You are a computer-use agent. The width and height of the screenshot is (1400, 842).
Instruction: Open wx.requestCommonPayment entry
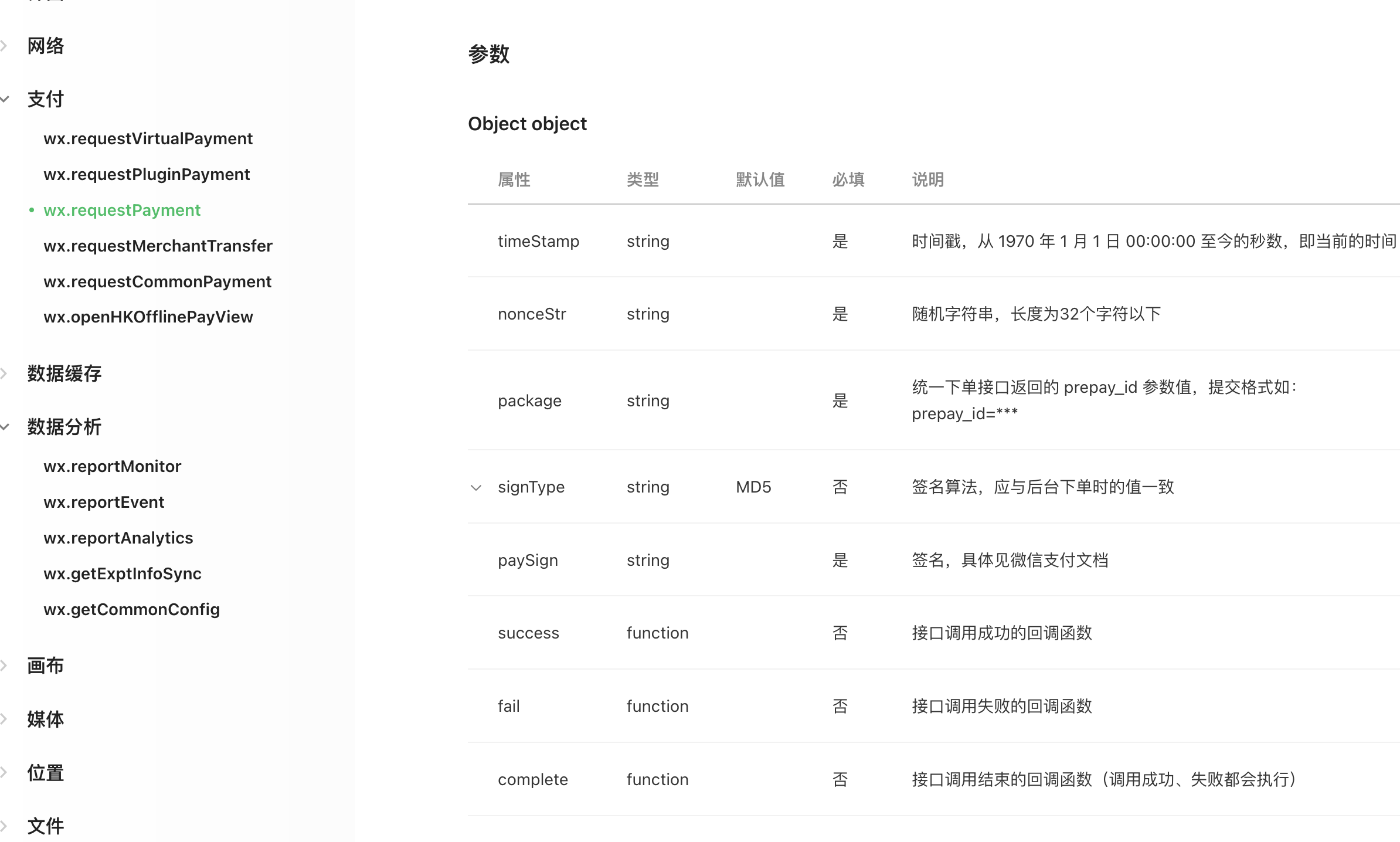(x=157, y=281)
